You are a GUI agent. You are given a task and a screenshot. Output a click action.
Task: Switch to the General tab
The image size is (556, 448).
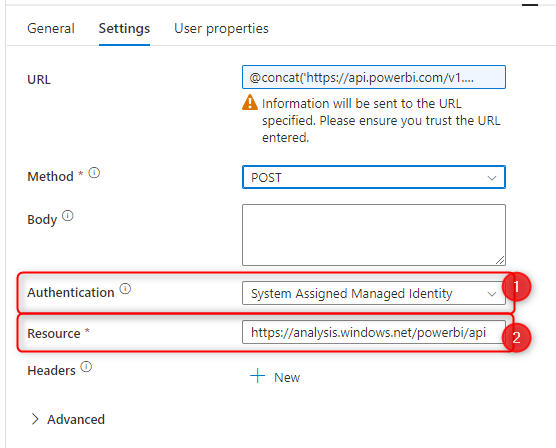pos(51,28)
